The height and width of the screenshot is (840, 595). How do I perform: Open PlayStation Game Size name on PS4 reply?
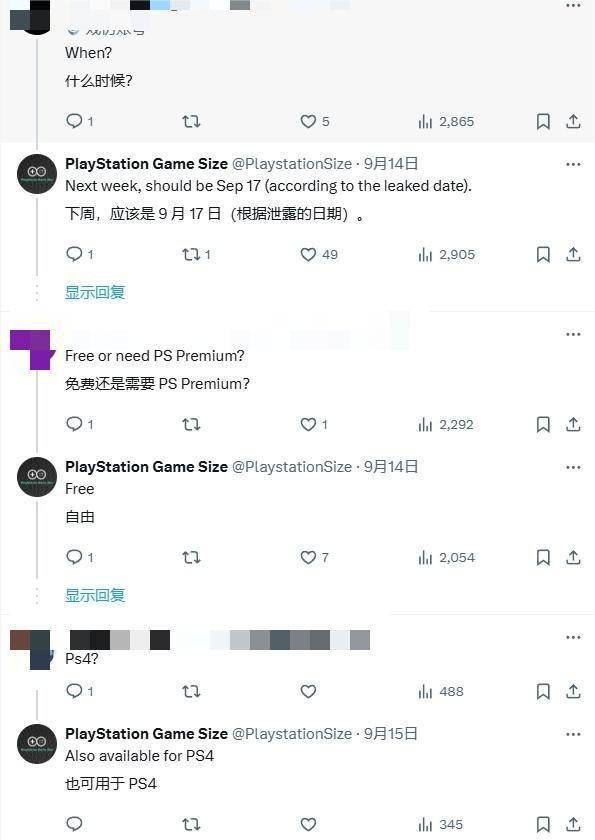146,733
